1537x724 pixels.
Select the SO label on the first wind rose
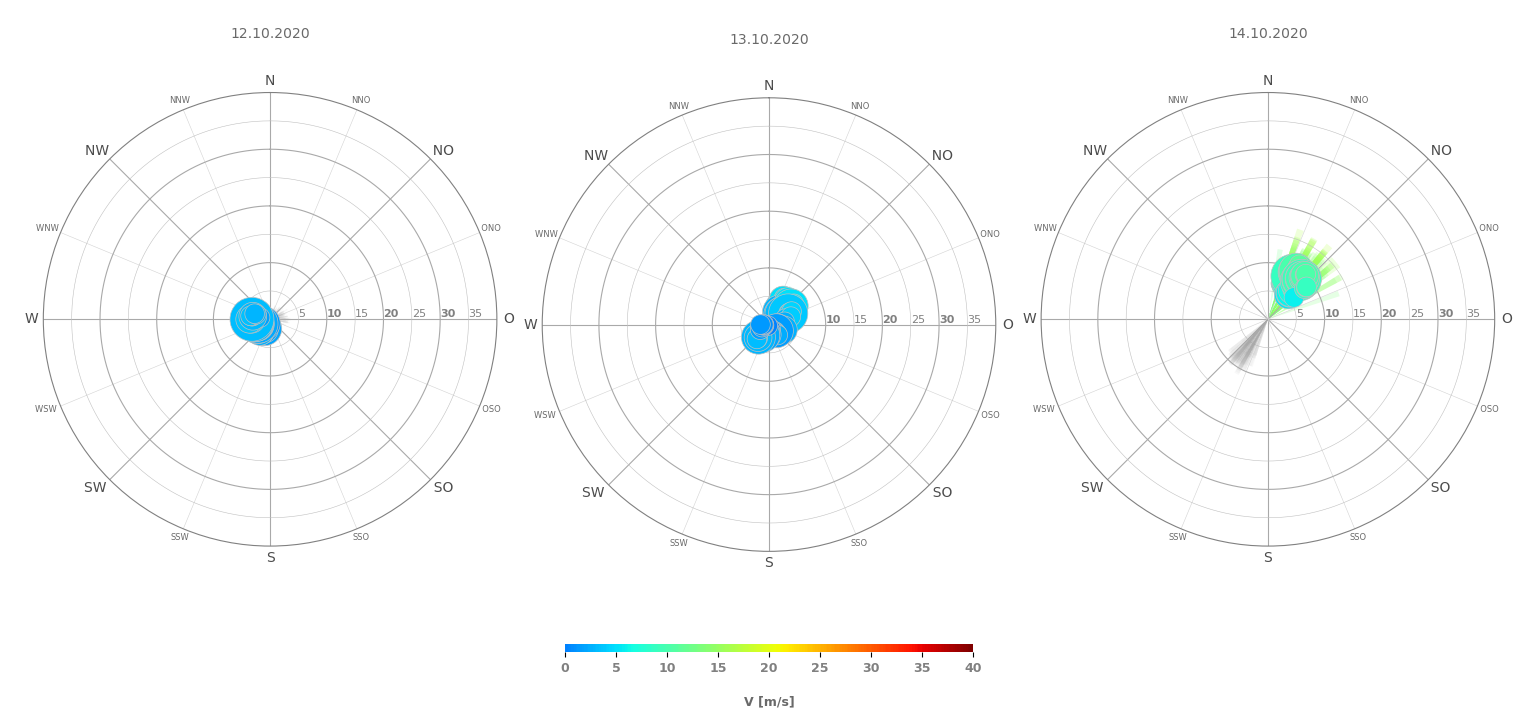pyautogui.click(x=443, y=487)
